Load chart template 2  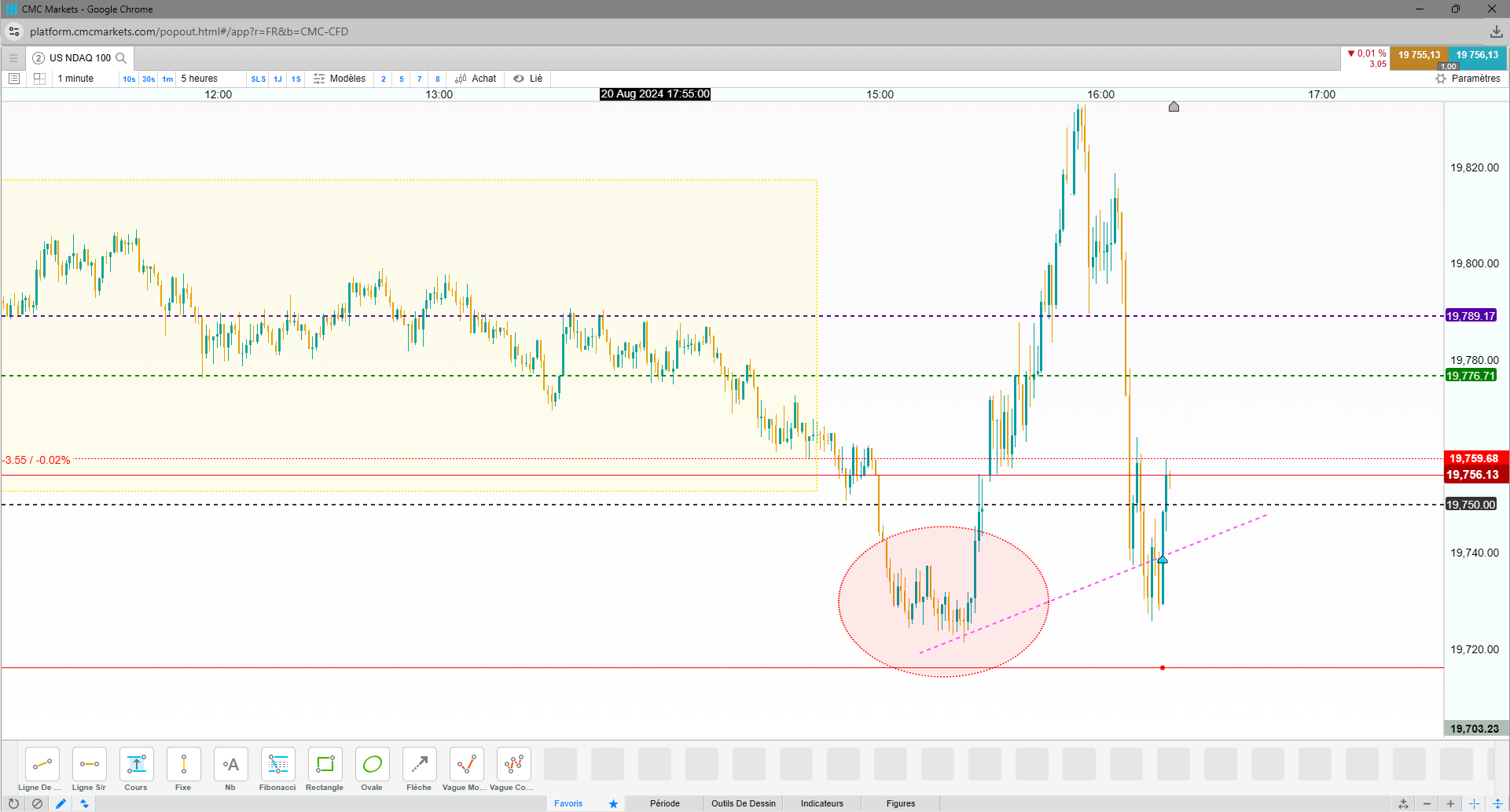[x=384, y=79]
